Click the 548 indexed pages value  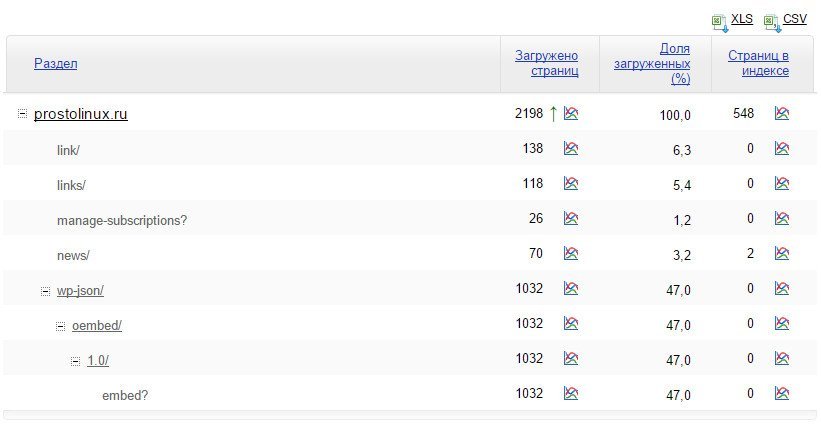coord(744,113)
